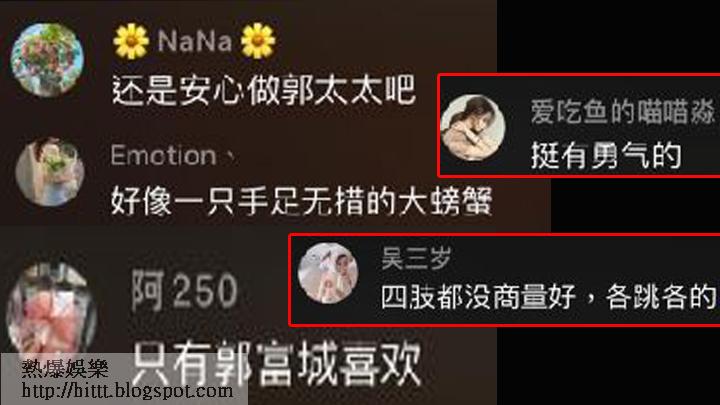Image resolution: width=720 pixels, height=405 pixels.
Task: Click the right sunflower emoji beside NaNa
Action: pyautogui.click(x=258, y=41)
